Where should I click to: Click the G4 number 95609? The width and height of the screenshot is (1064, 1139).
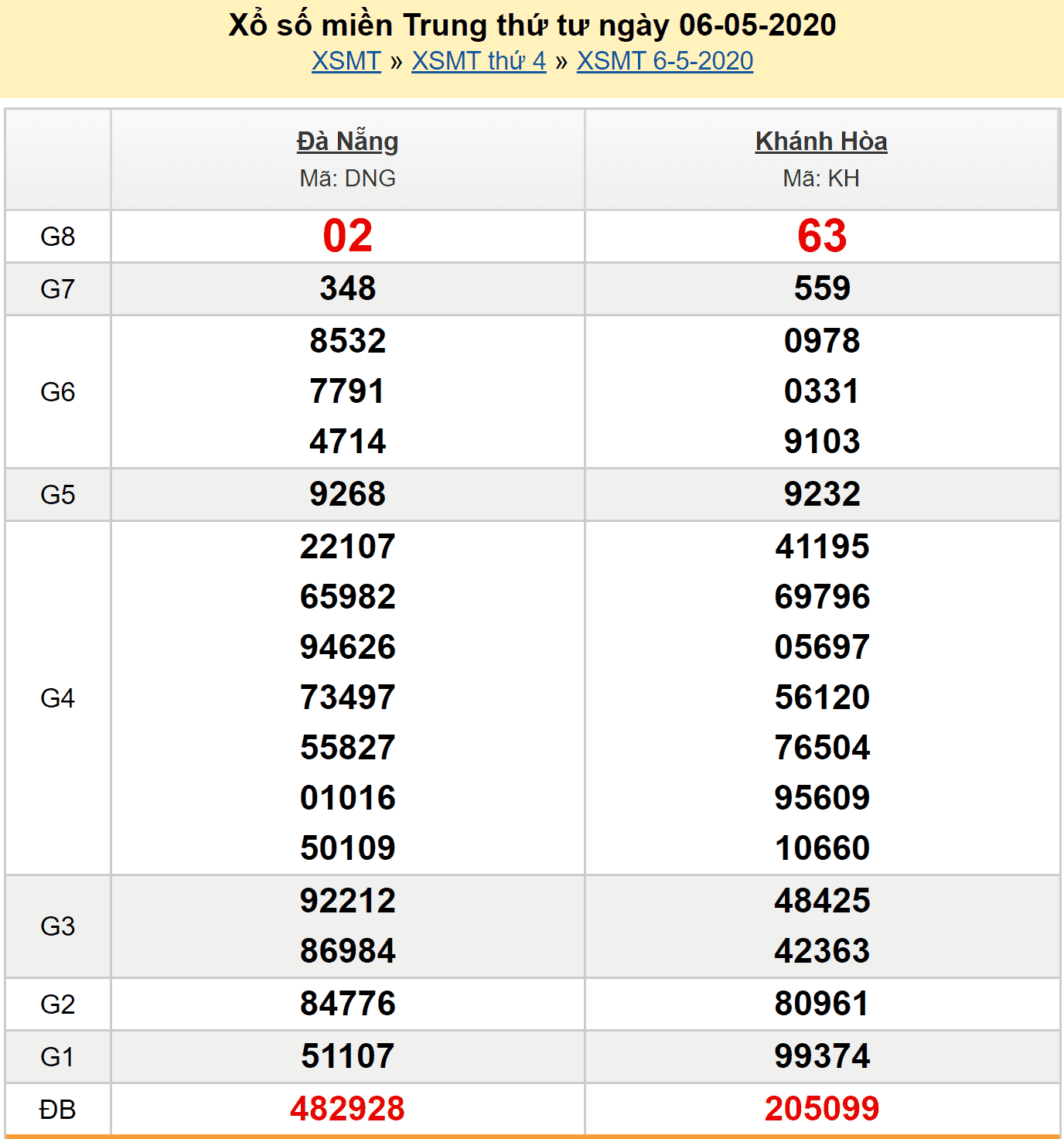point(822,798)
